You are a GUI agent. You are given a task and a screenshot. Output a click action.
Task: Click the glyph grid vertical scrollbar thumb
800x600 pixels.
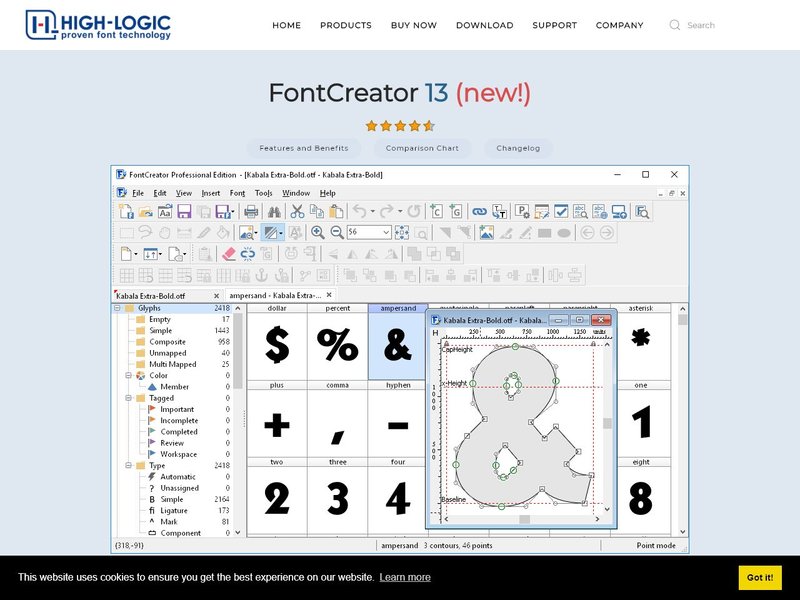(682, 320)
